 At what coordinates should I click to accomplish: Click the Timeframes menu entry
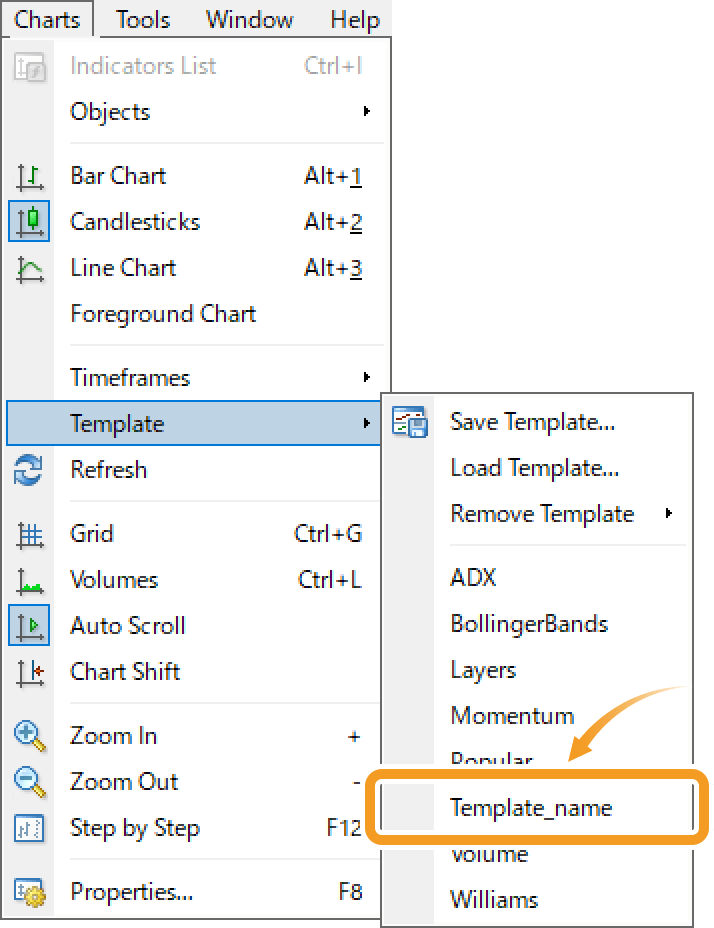coord(130,377)
